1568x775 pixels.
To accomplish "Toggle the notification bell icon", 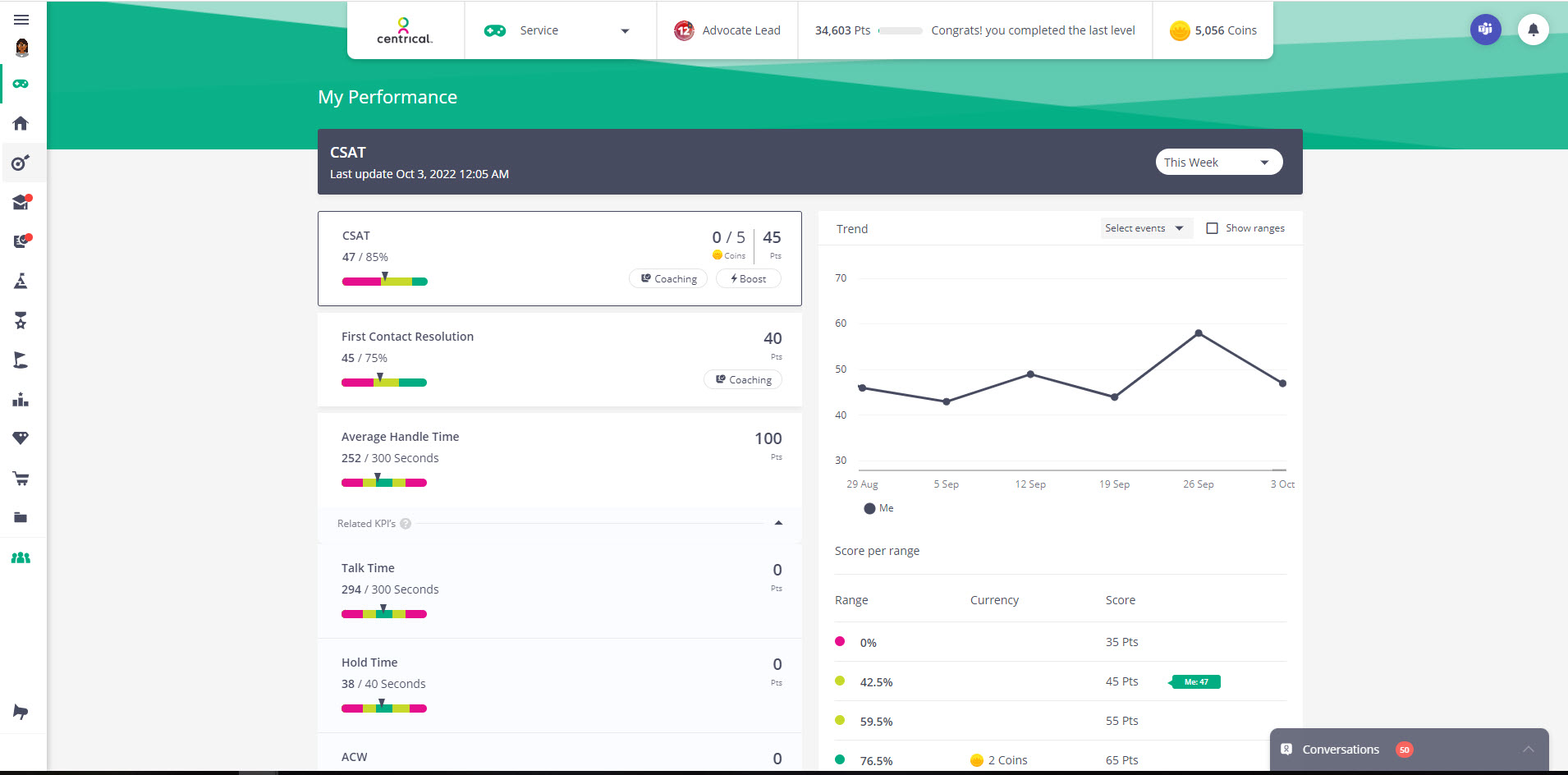I will (x=1534, y=30).
